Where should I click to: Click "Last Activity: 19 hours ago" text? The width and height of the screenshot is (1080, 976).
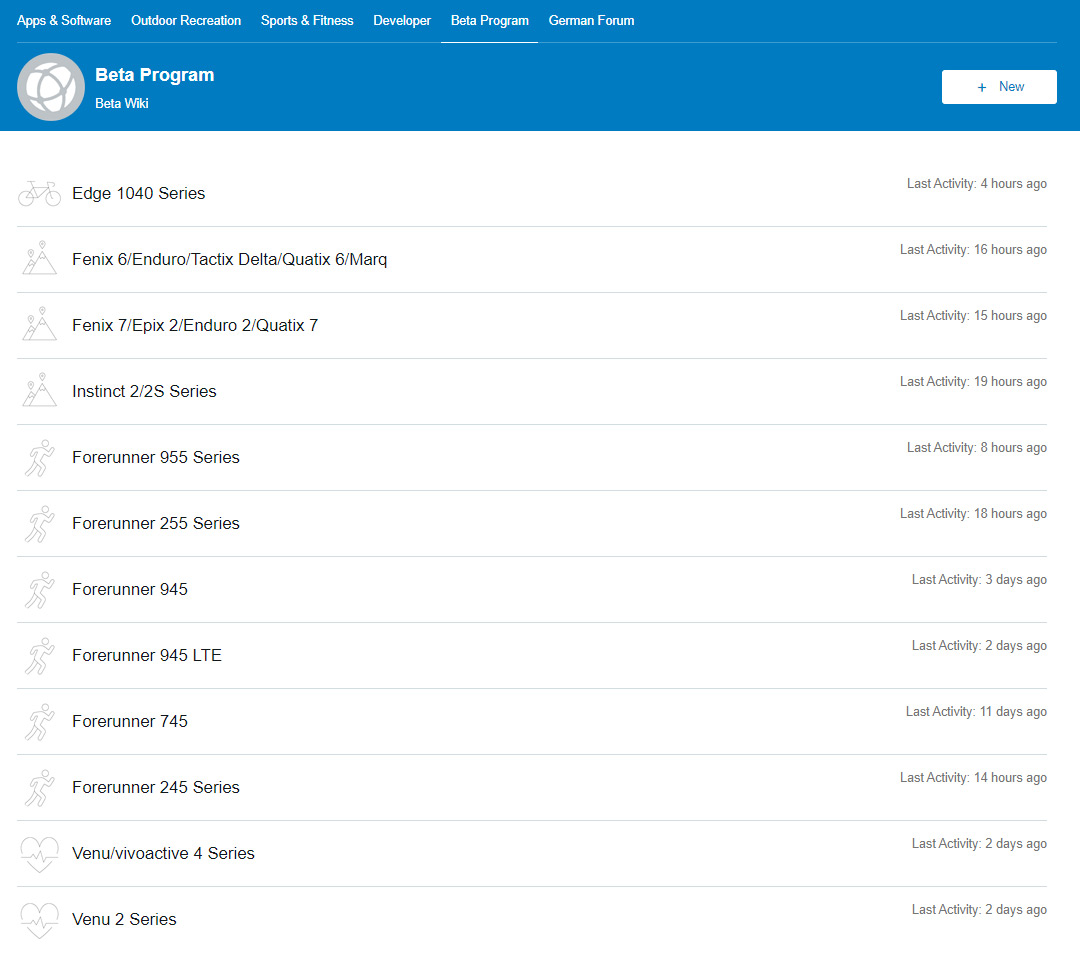(x=973, y=382)
